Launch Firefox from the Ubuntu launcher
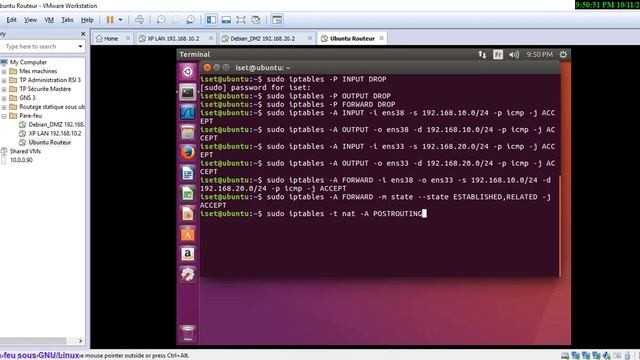Viewport: 640px width, 360px height. click(x=188, y=153)
